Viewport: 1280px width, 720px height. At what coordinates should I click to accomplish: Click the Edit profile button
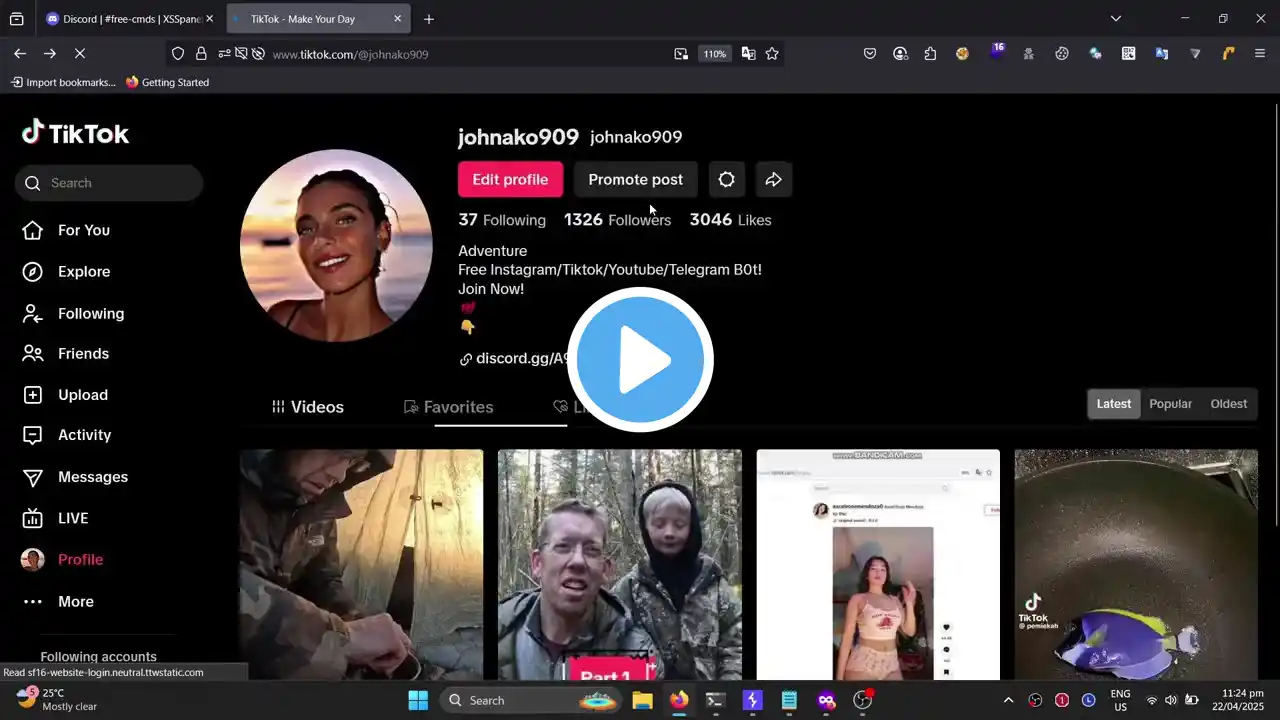coord(510,180)
